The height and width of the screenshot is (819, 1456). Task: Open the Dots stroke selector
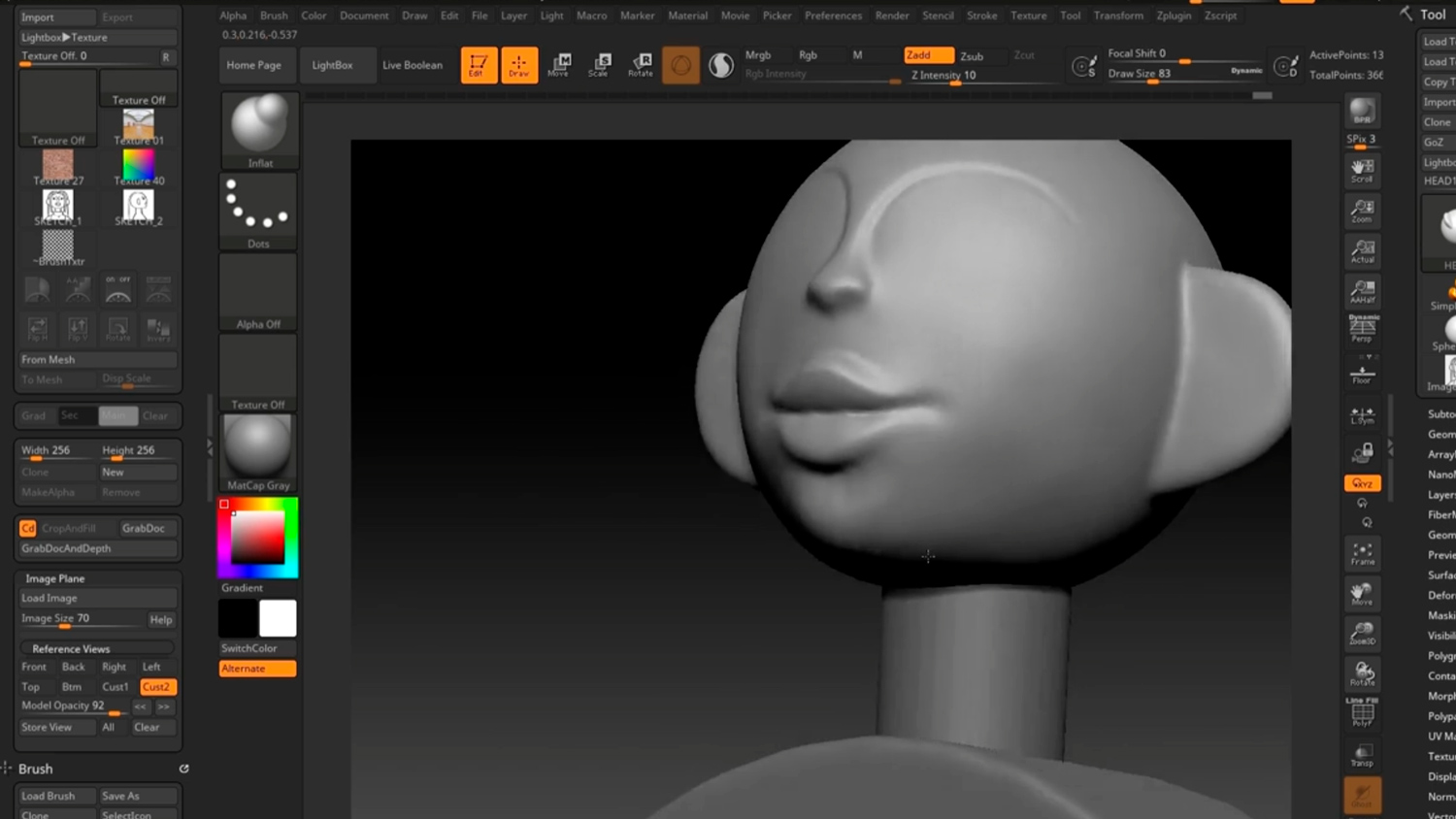point(259,212)
